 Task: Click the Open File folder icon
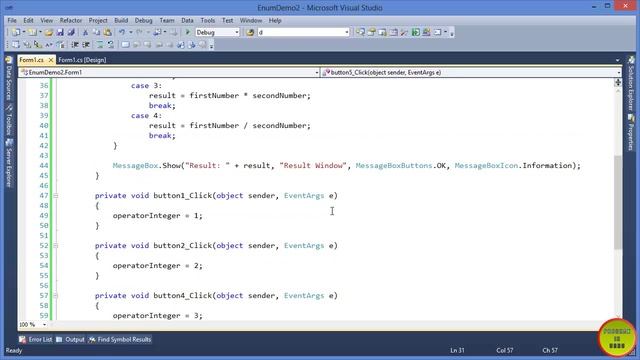click(49, 32)
